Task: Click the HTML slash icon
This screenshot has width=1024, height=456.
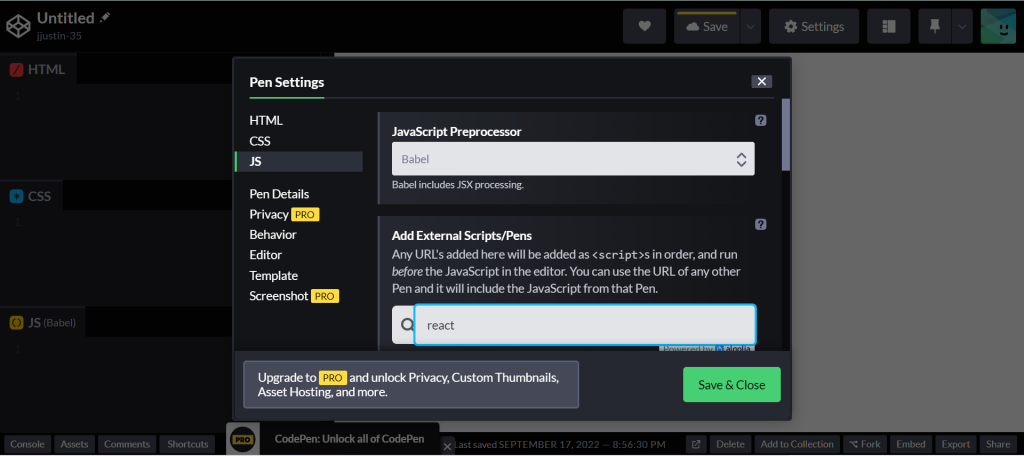Action: [x=16, y=69]
